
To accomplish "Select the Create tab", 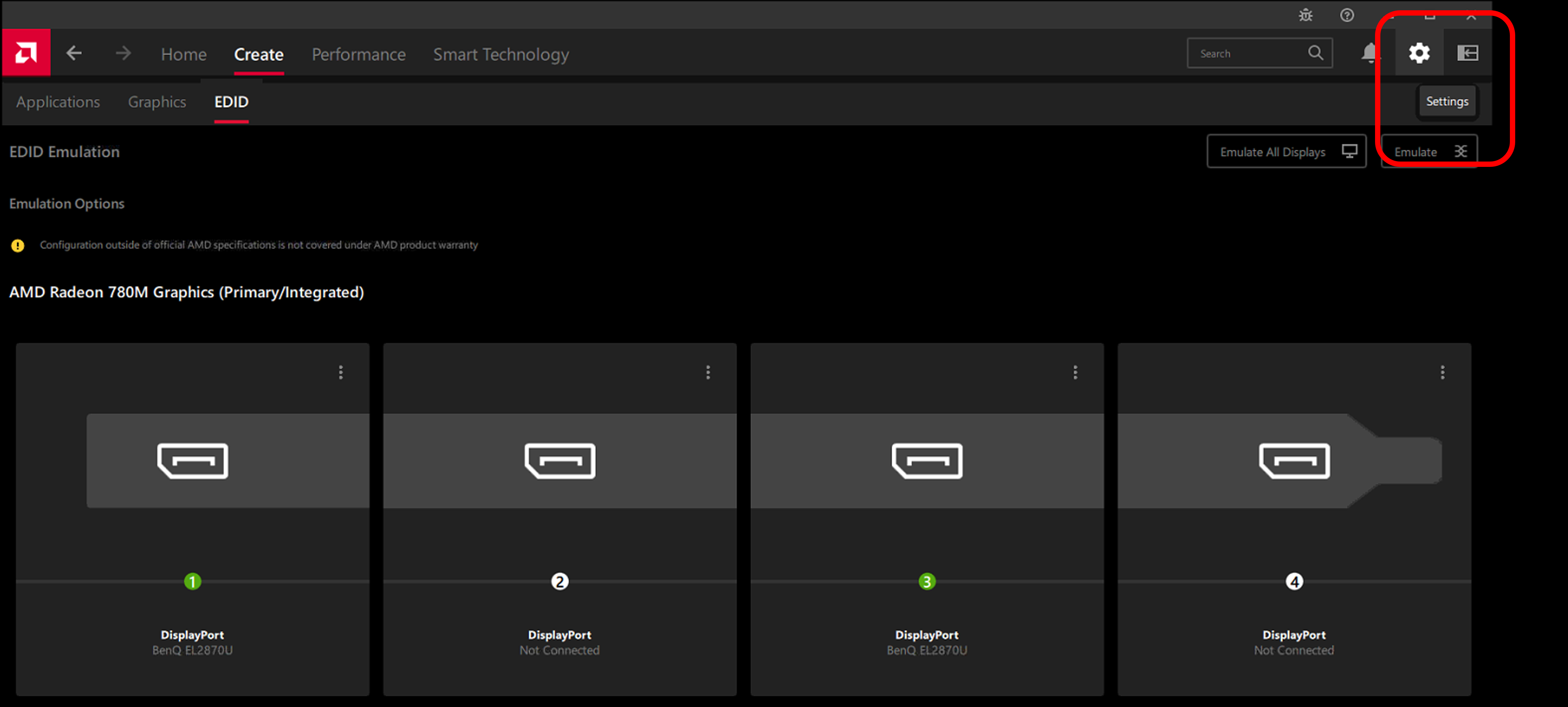I will (259, 54).
